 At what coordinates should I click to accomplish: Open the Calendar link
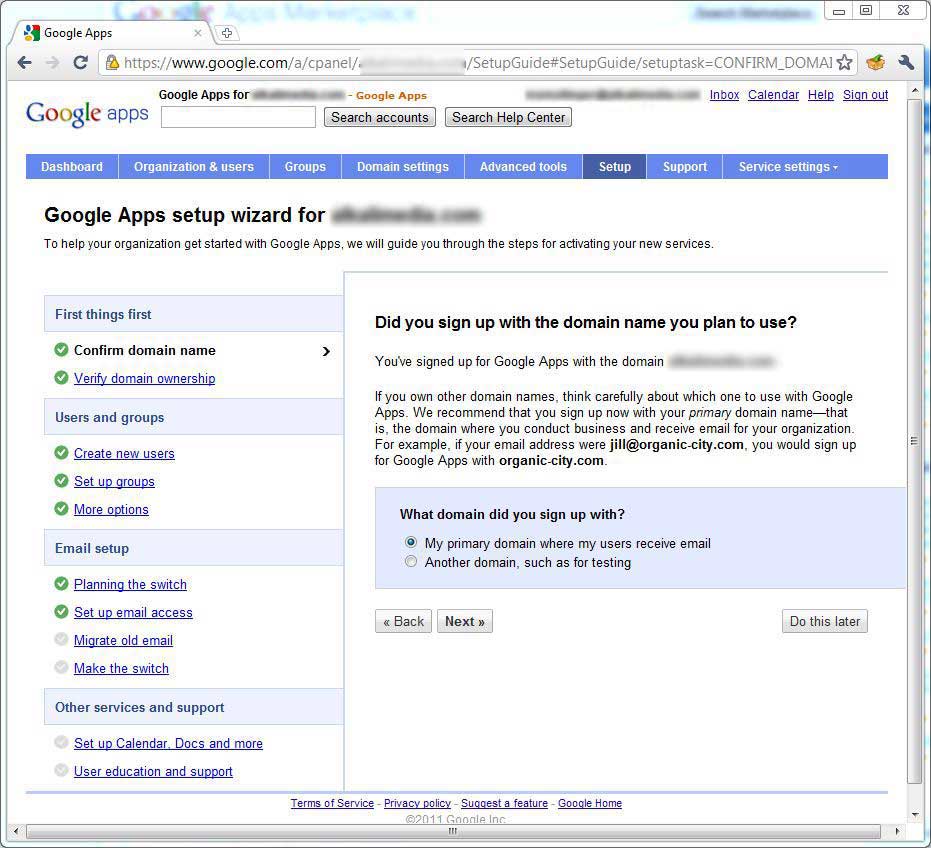[x=773, y=94]
